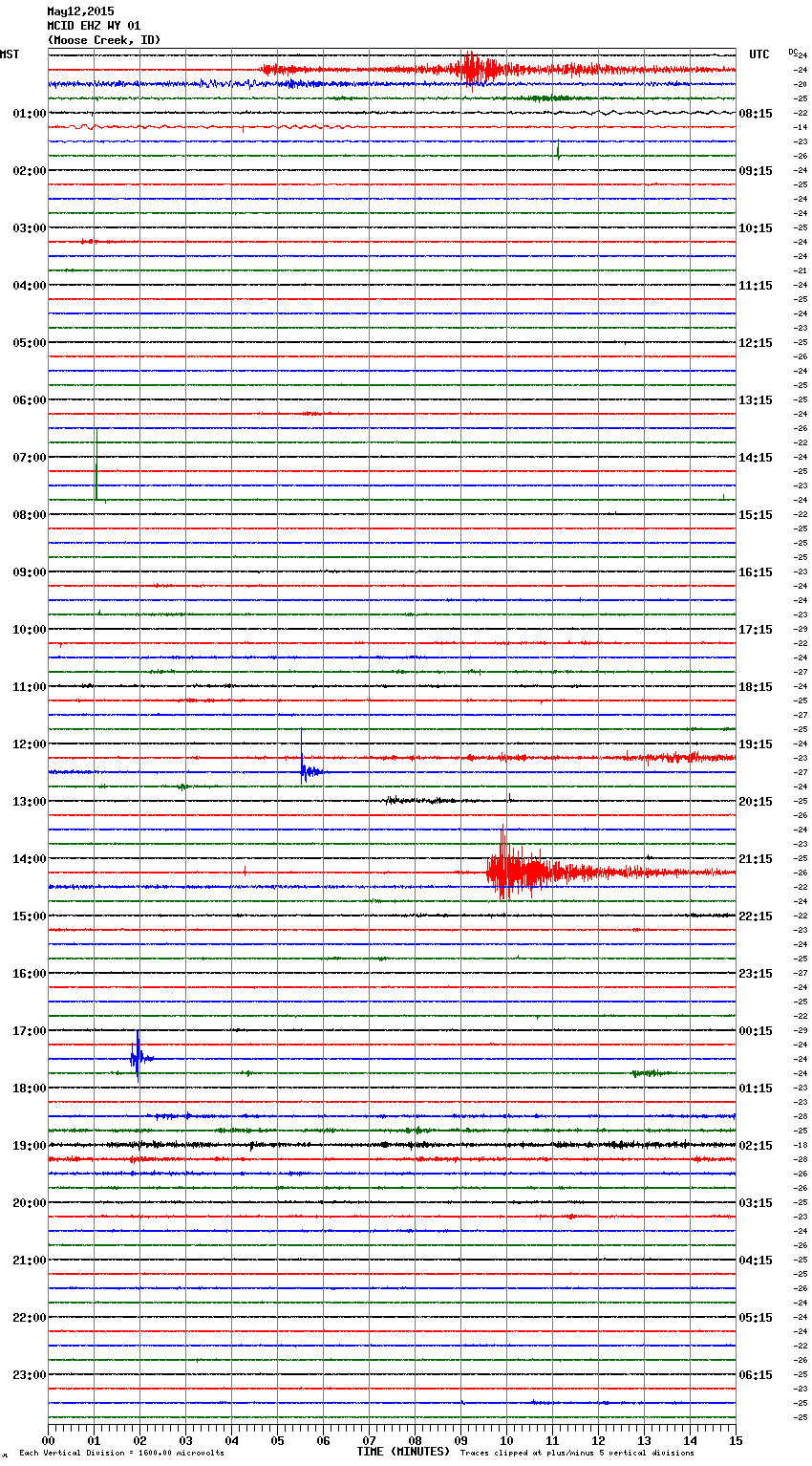
Task: Click the May12,2015 date header
Action: [x=80, y=11]
